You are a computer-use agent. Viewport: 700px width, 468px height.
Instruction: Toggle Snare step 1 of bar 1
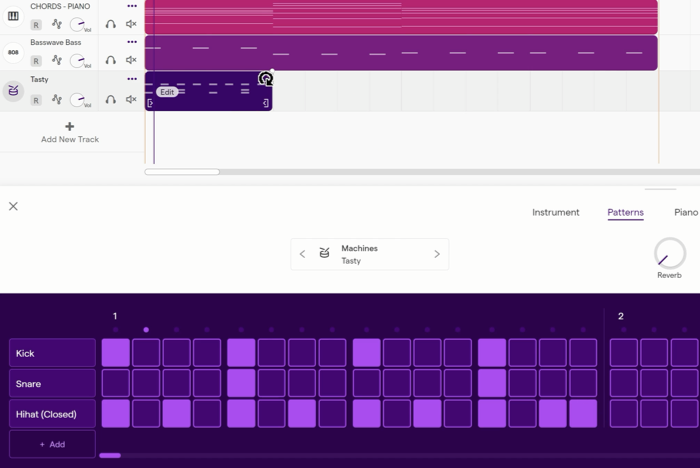[116, 383]
